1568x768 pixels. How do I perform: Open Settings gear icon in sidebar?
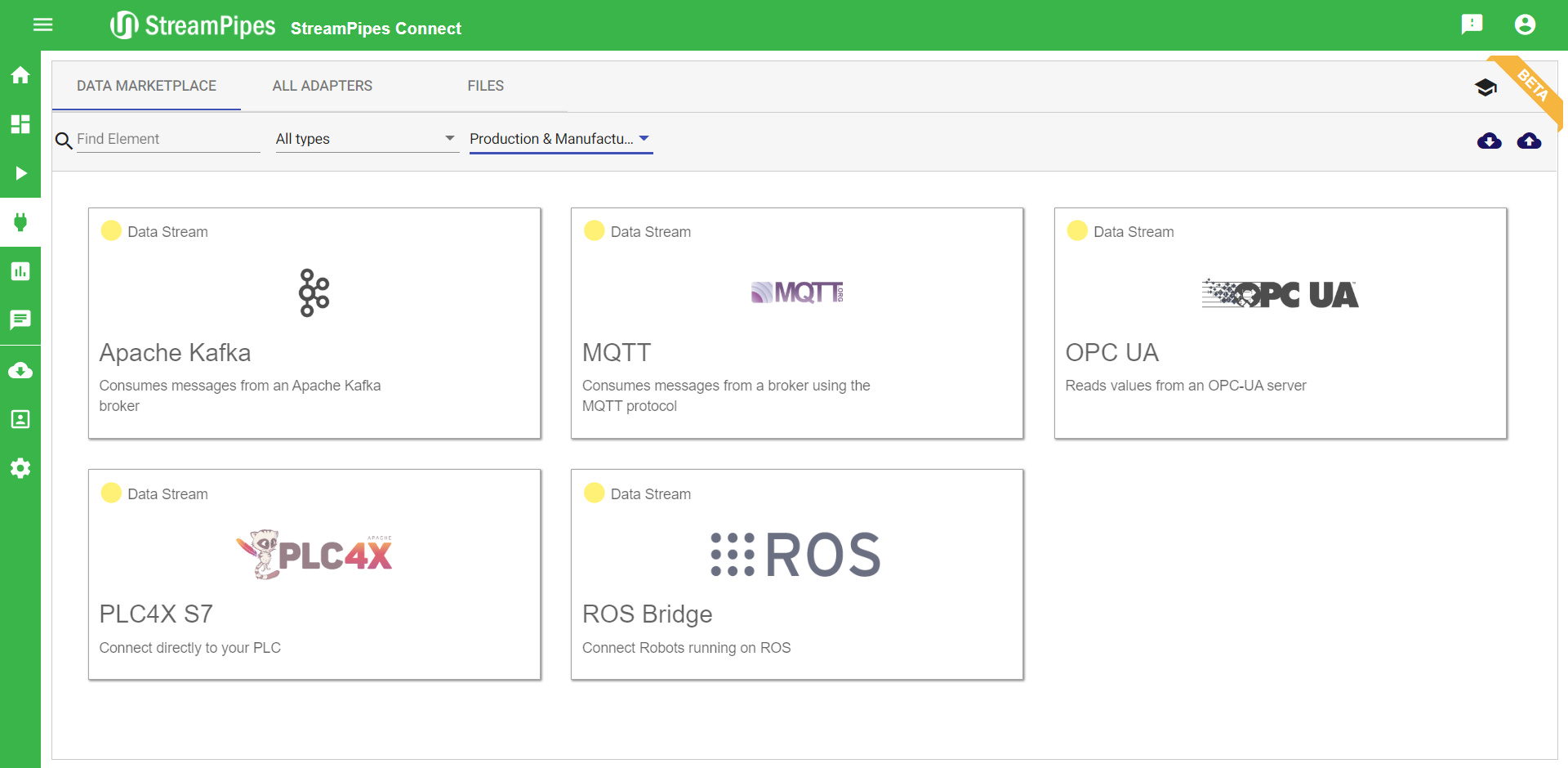20,468
